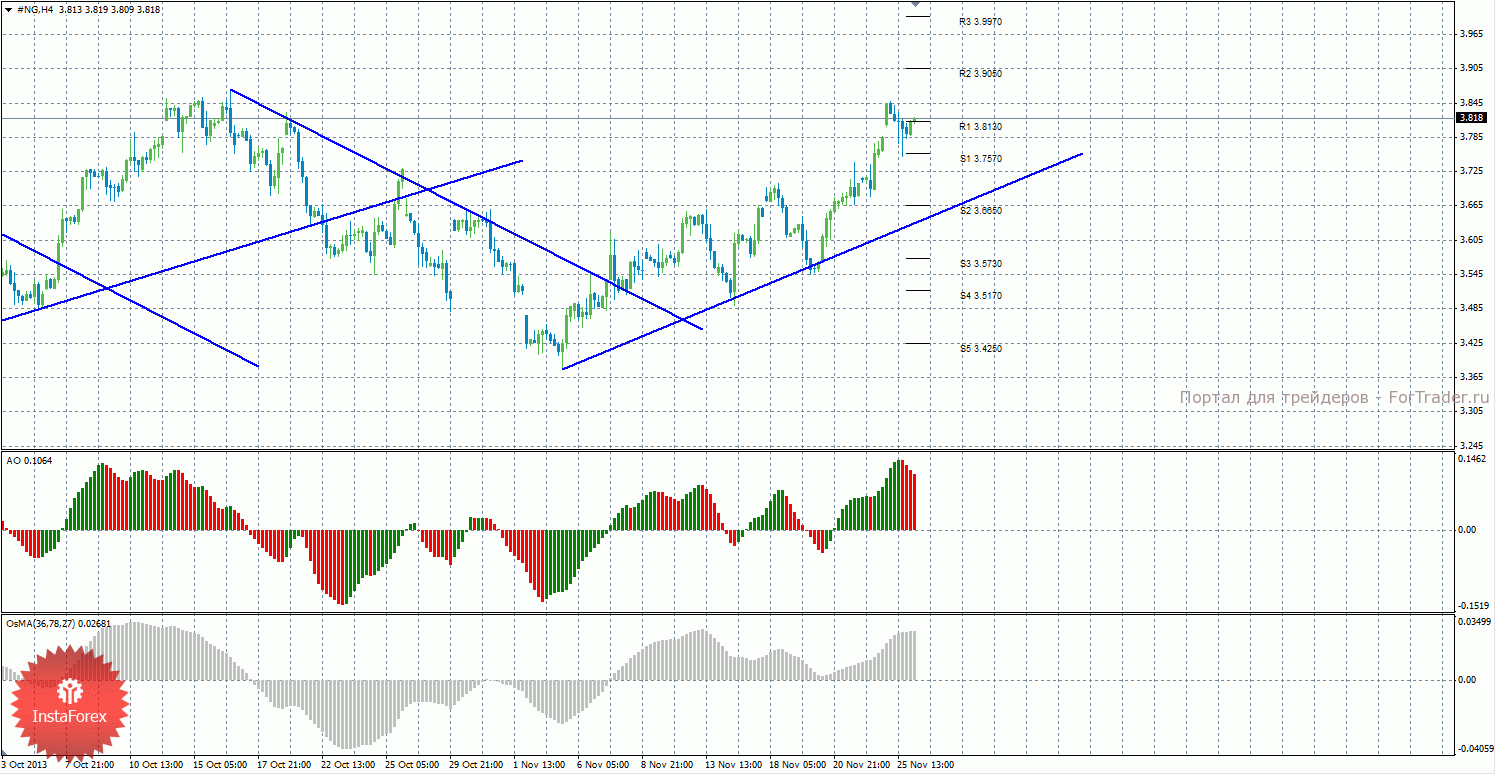Click the 3.845 price axis value

1471,103
